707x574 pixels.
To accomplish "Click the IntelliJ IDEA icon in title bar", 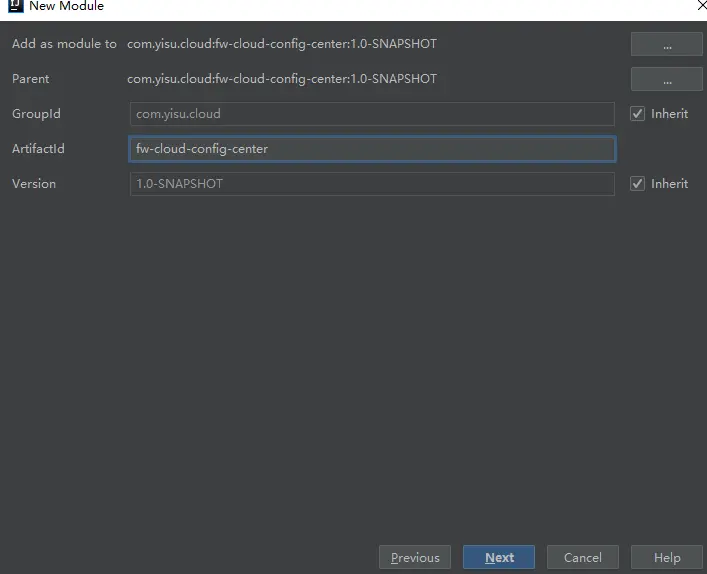I will 15,6.
